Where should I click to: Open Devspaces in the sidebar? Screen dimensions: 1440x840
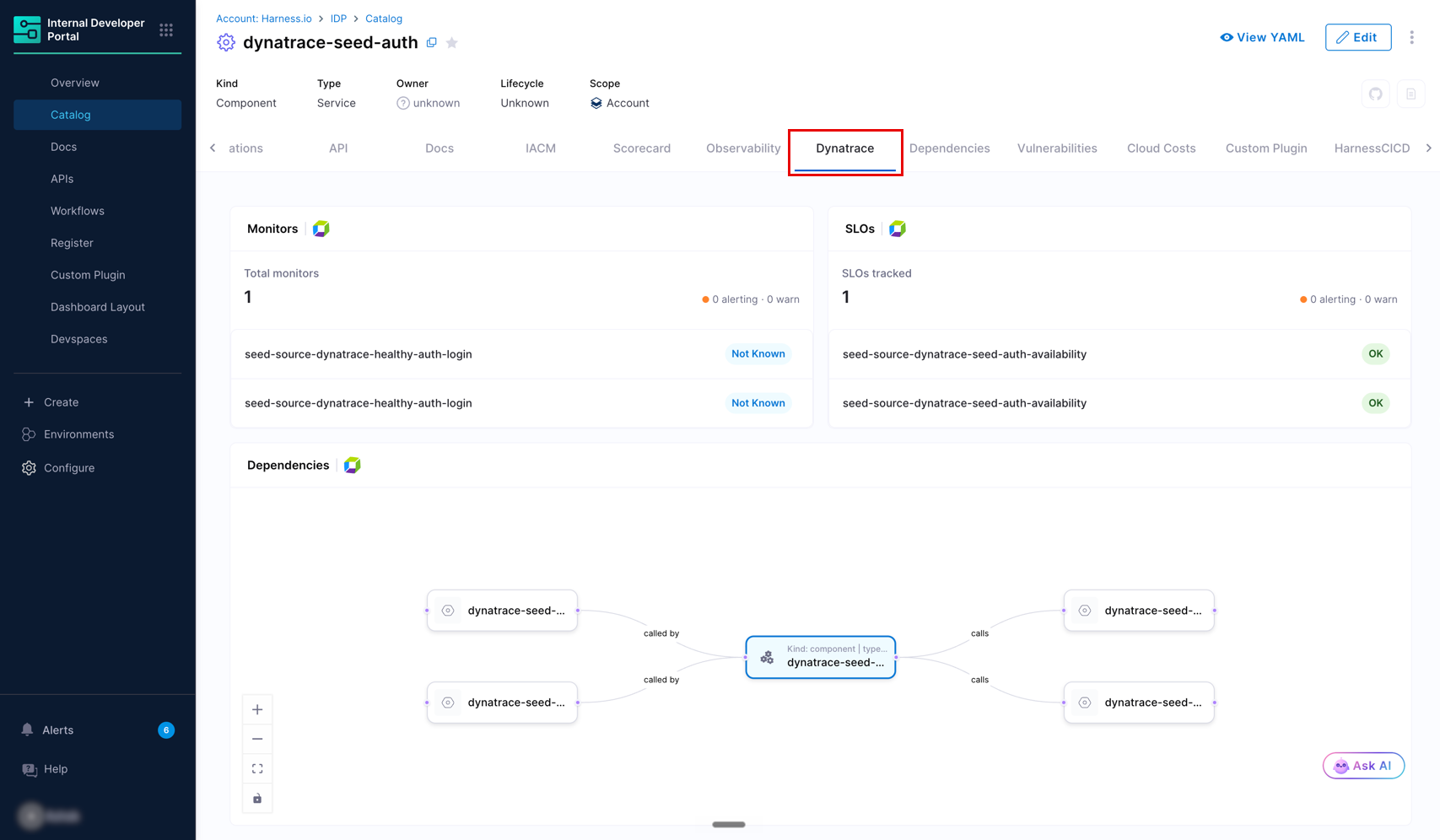tap(97, 339)
